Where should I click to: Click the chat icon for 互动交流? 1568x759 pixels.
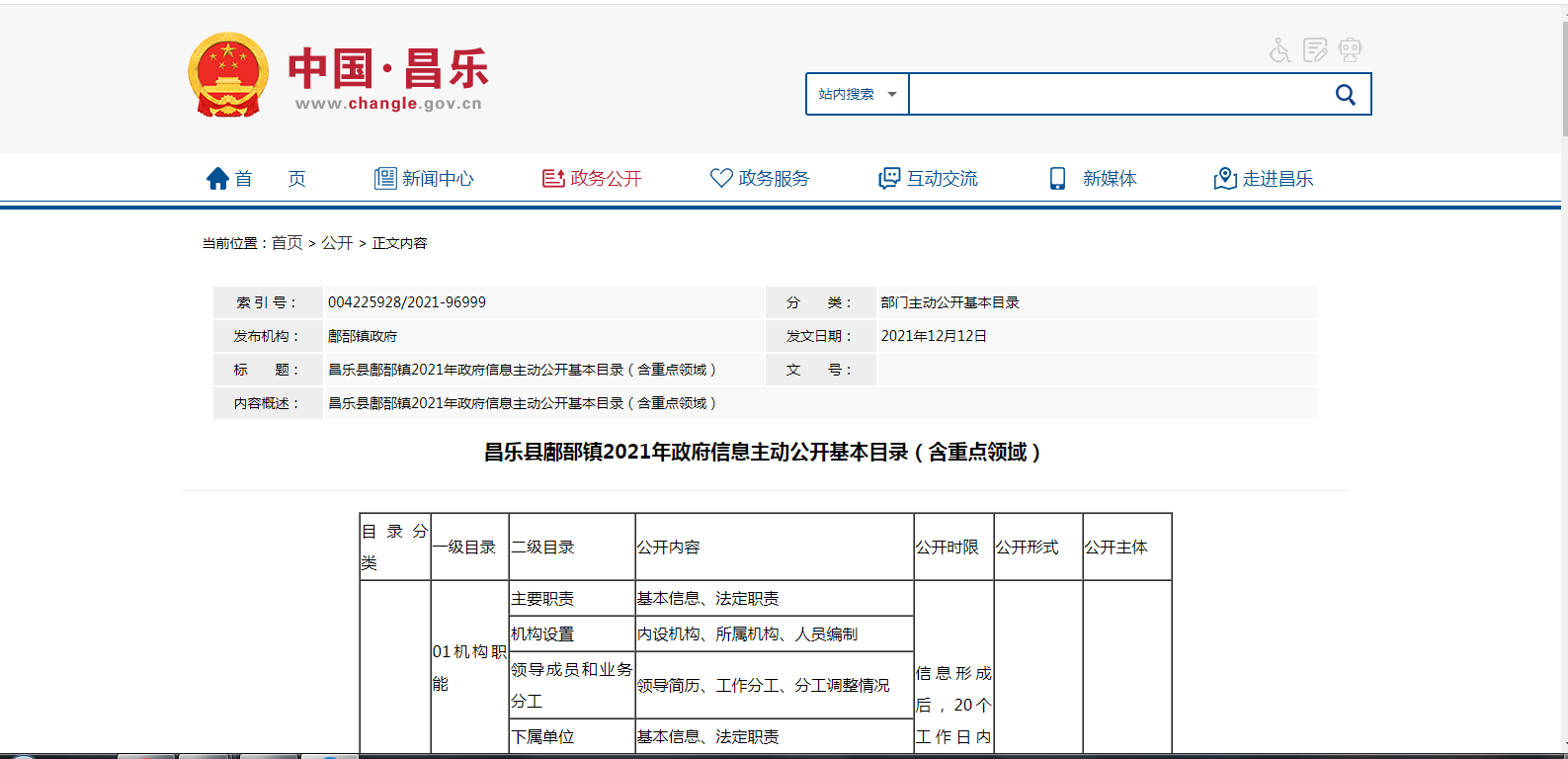click(x=889, y=179)
